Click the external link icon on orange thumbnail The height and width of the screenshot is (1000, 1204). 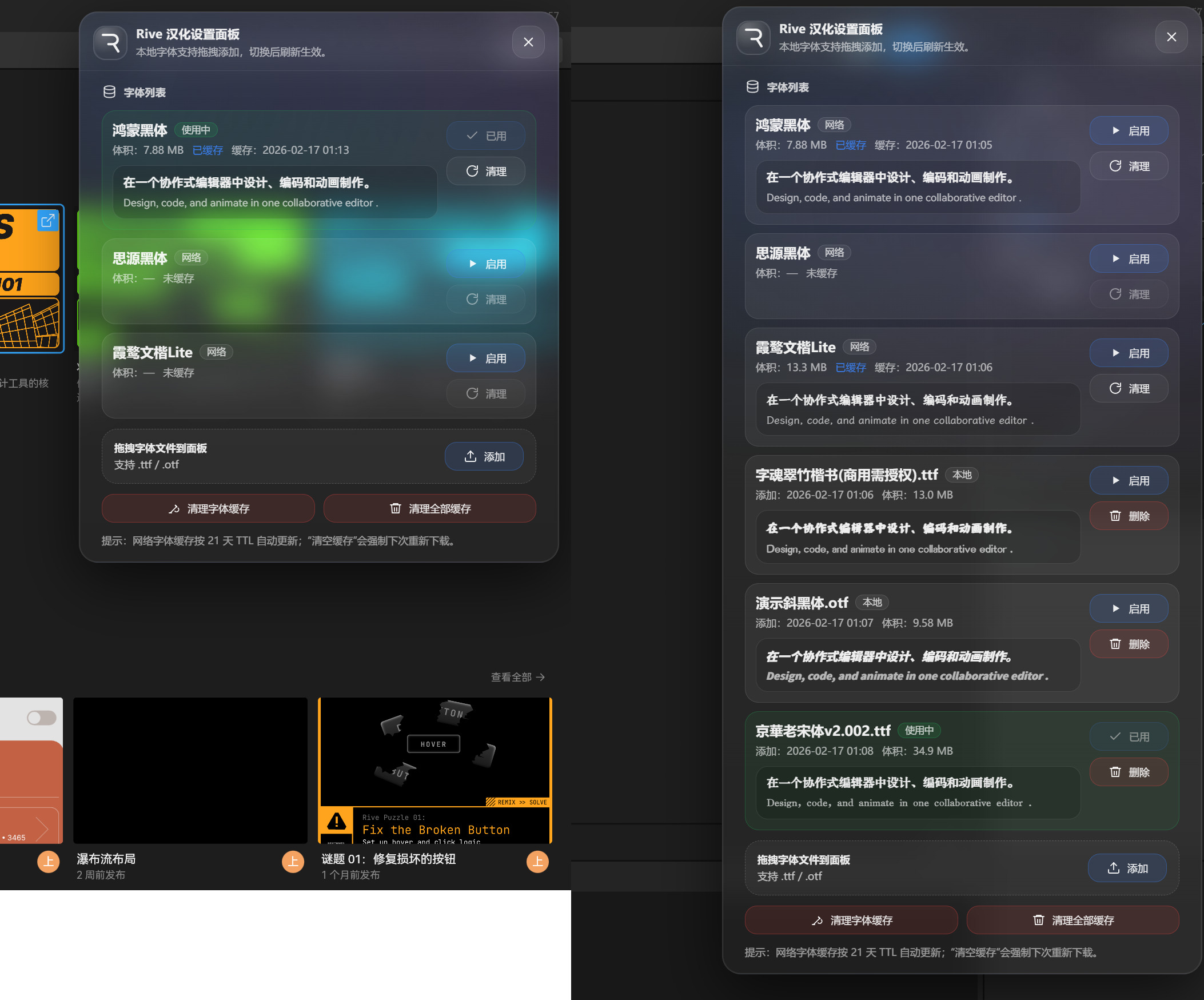47,220
